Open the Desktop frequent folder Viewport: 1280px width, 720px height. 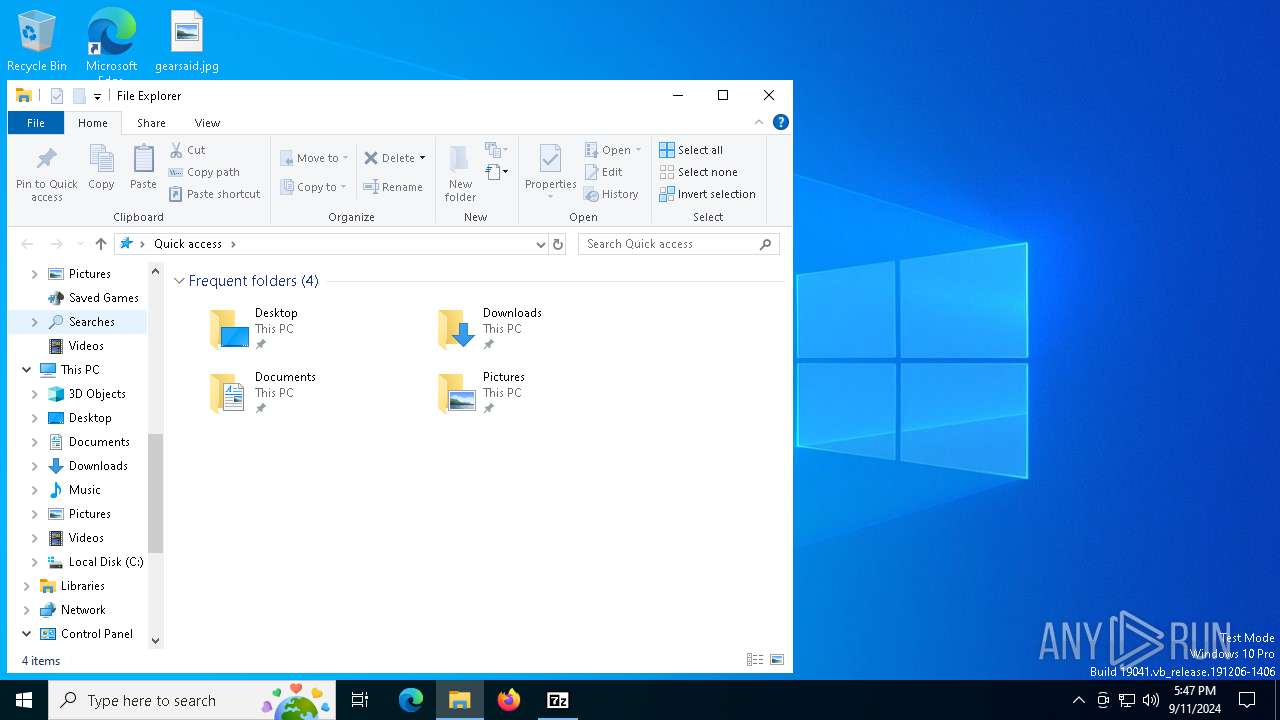(255, 329)
